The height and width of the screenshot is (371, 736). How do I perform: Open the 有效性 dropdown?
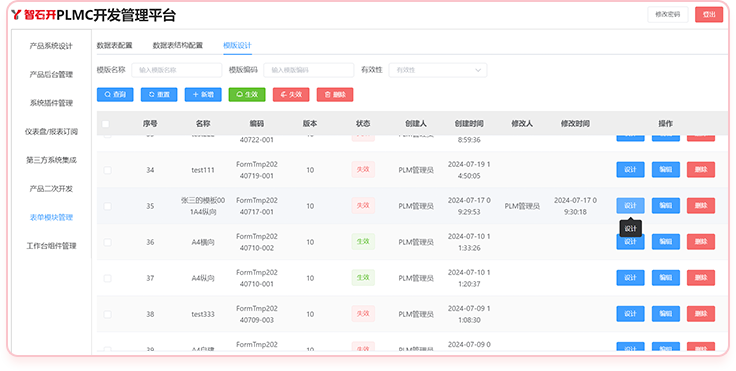[438, 70]
